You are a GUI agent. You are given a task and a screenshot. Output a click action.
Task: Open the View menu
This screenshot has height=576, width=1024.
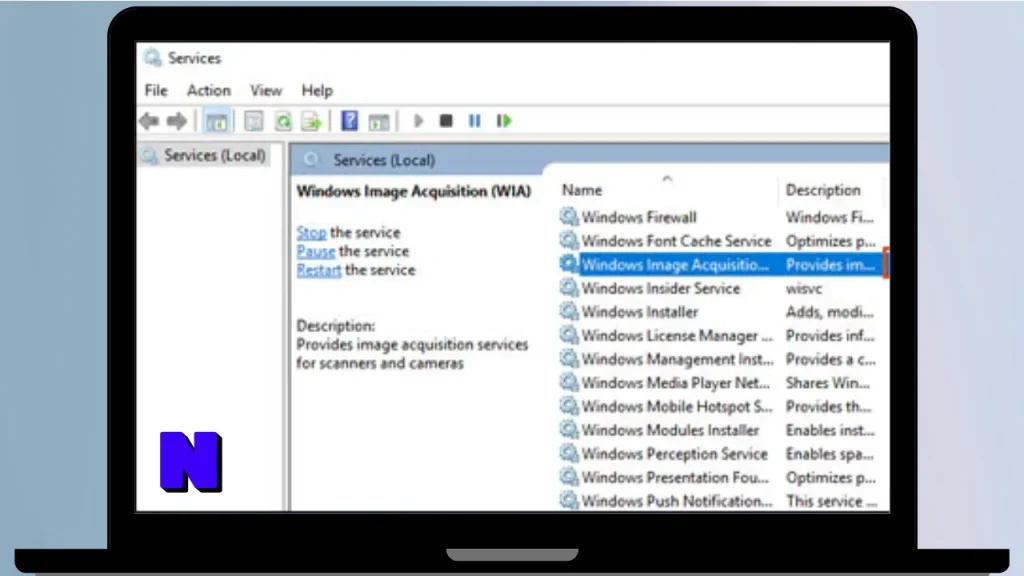click(266, 90)
